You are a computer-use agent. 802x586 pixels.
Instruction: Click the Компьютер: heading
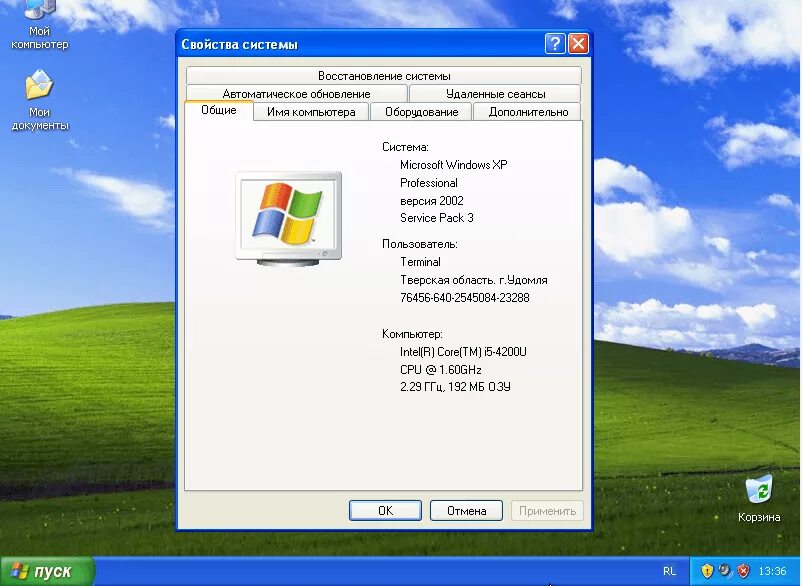coord(412,334)
